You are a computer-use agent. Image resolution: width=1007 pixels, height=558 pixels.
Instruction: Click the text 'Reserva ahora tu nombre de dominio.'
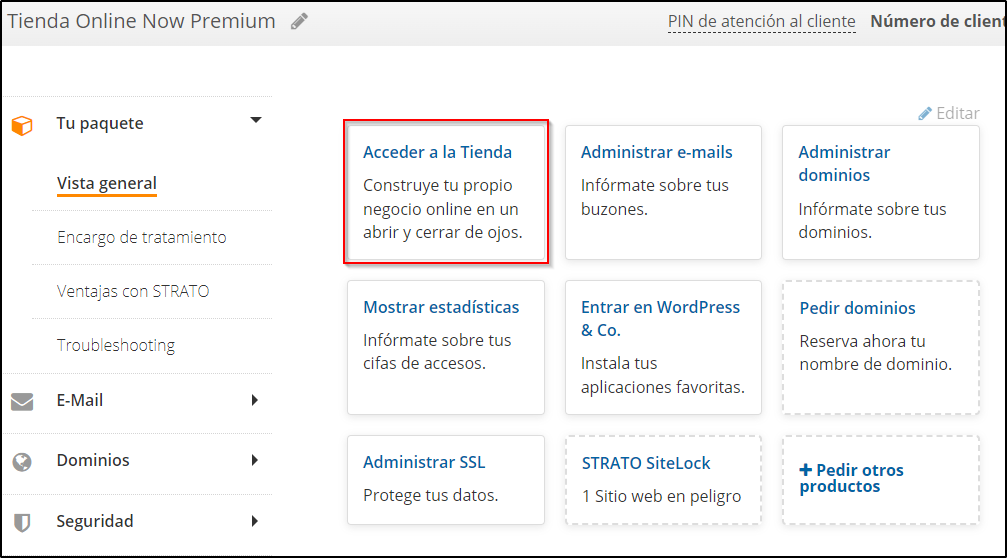tap(875, 353)
